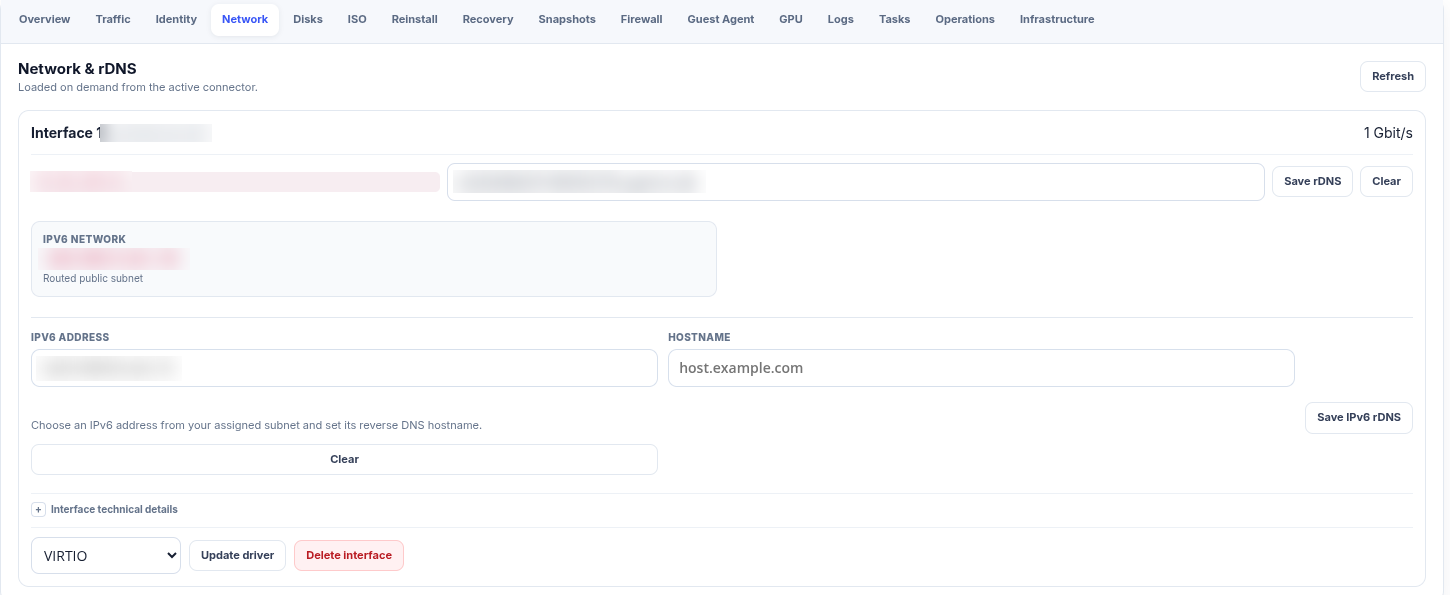
Task: Click the '1 Gbit/s' speed text
Action: 1388,133
